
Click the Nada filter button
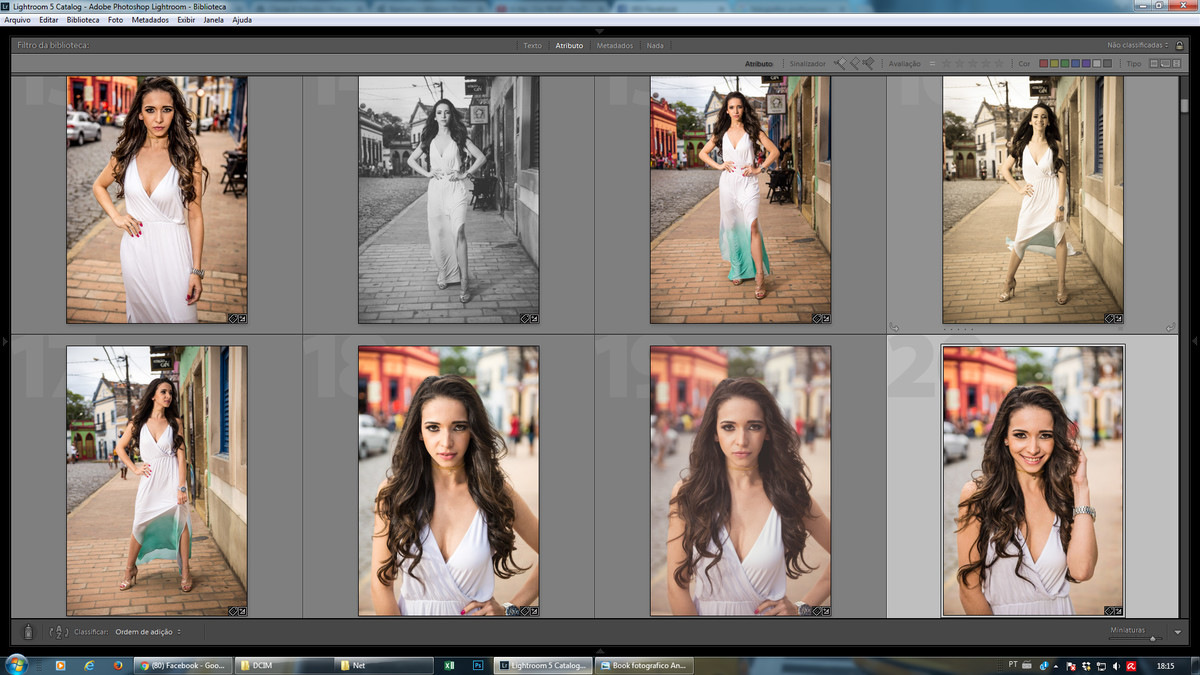655,44
